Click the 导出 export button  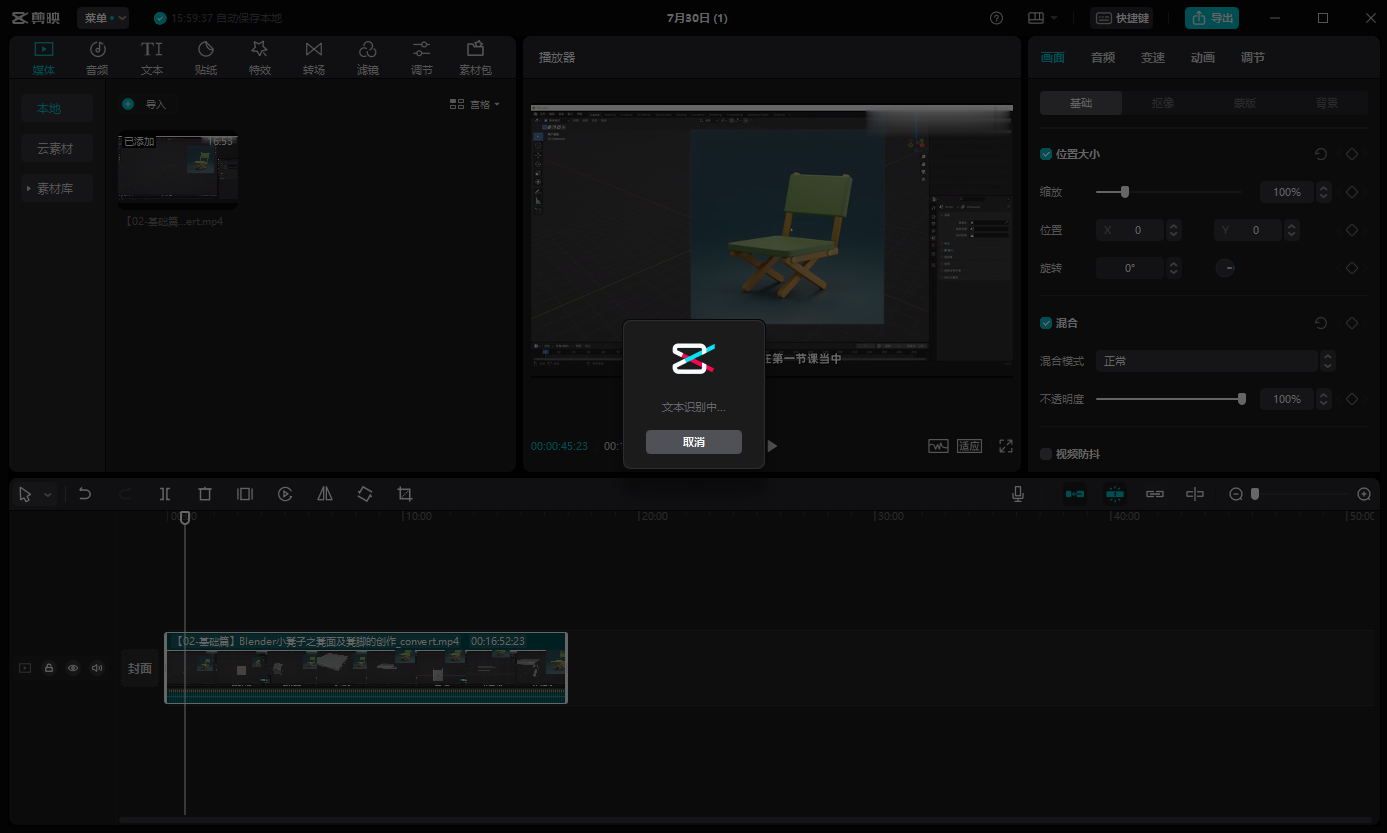pyautogui.click(x=1212, y=18)
